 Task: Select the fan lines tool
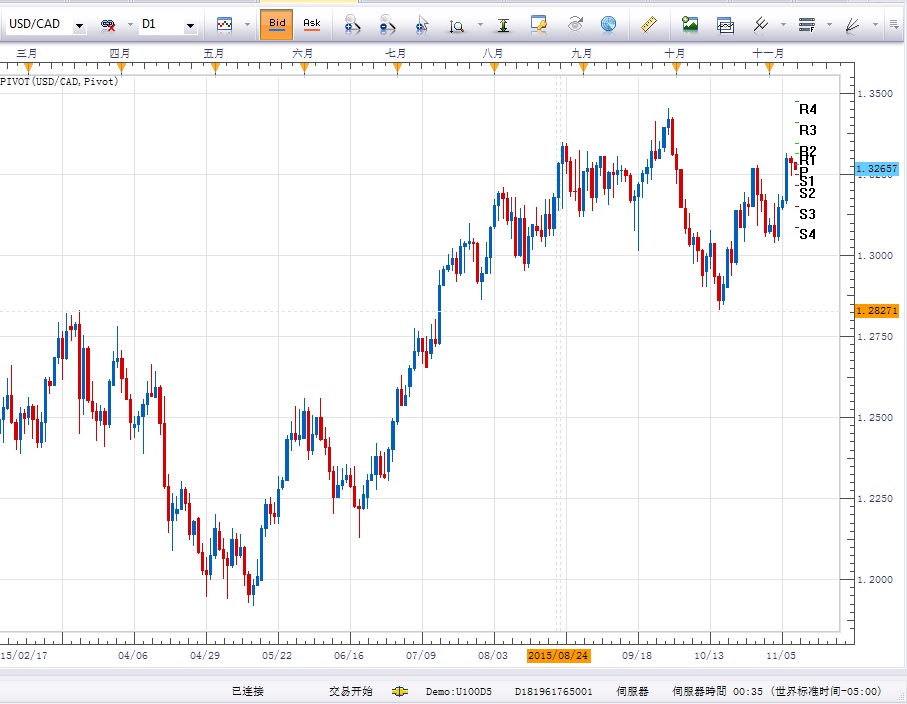click(852, 25)
